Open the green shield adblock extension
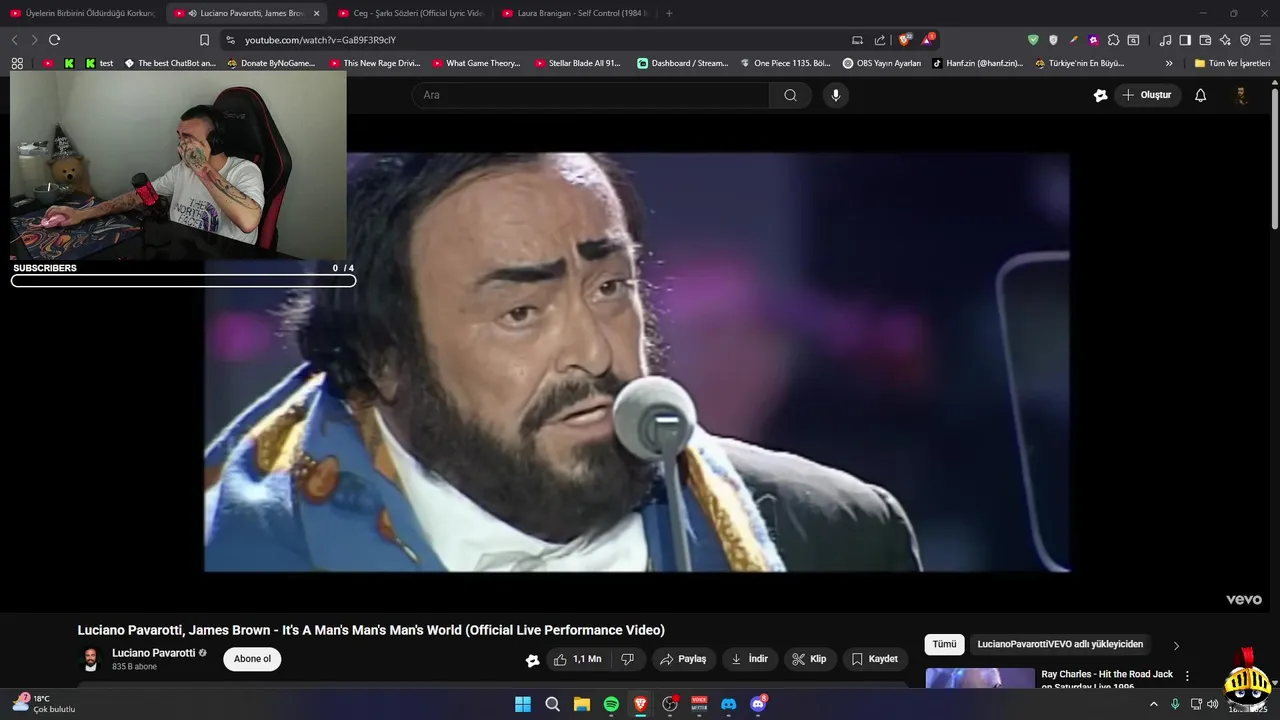 point(1033,40)
